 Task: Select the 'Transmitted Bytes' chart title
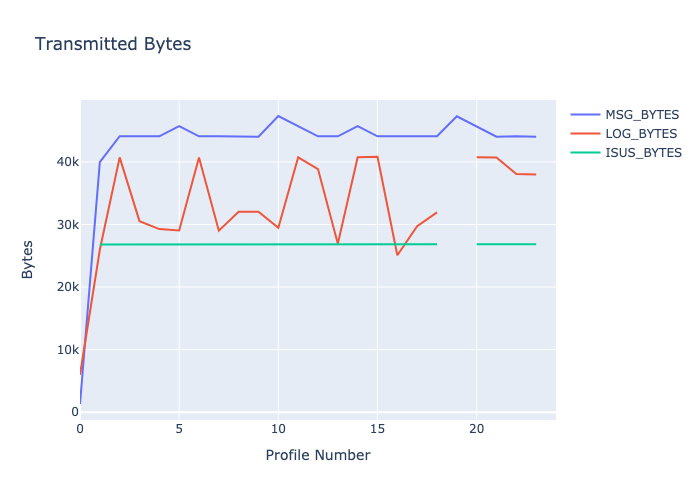click(x=113, y=44)
